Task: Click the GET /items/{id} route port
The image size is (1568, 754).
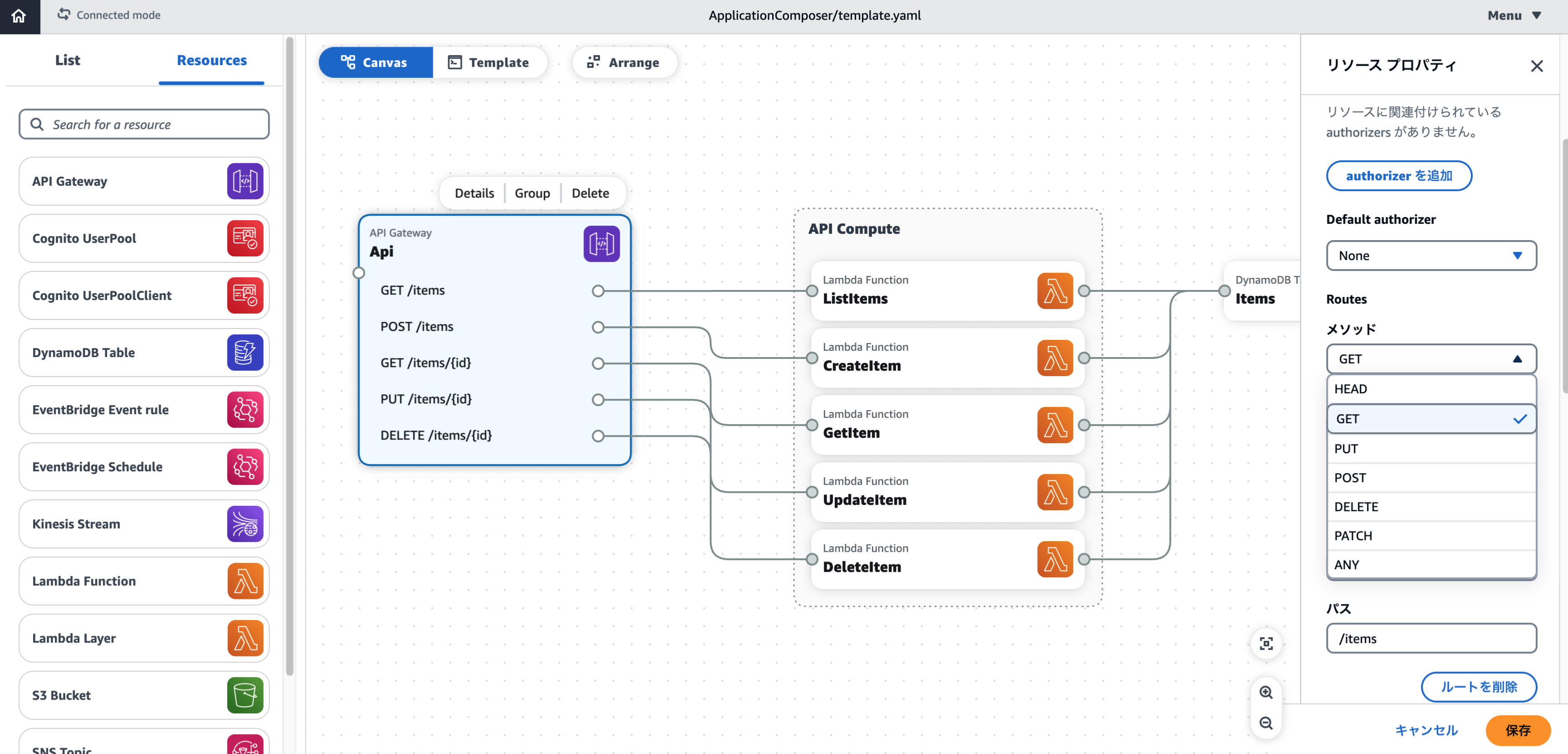Action: click(x=598, y=363)
